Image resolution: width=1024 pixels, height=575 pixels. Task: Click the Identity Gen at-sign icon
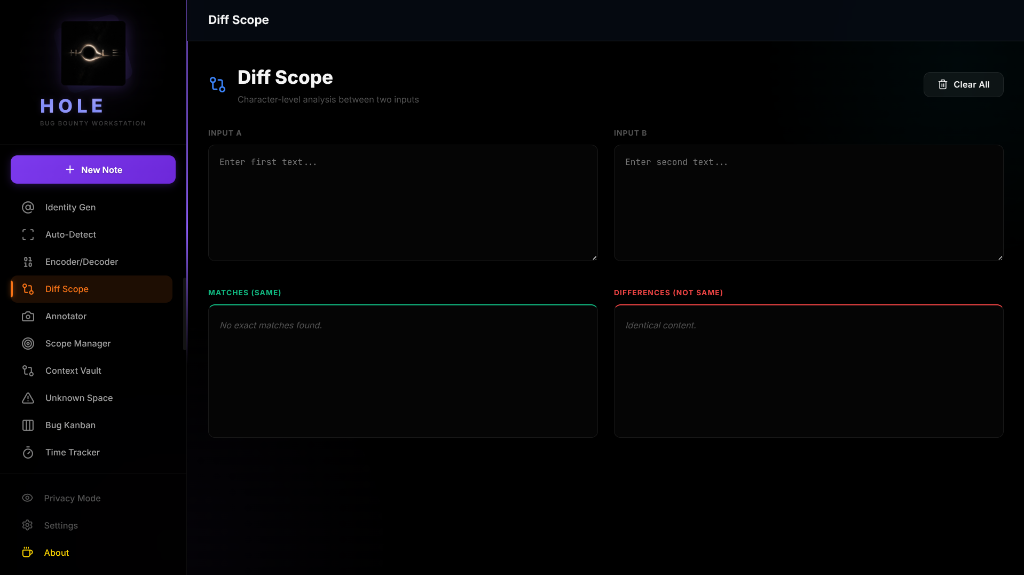pyautogui.click(x=27, y=207)
